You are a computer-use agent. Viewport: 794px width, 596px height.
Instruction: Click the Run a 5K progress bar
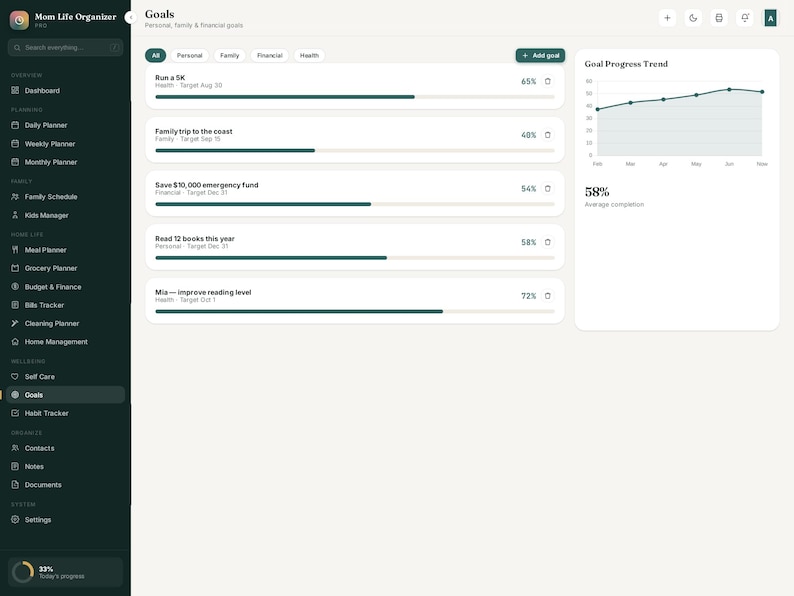pos(355,97)
